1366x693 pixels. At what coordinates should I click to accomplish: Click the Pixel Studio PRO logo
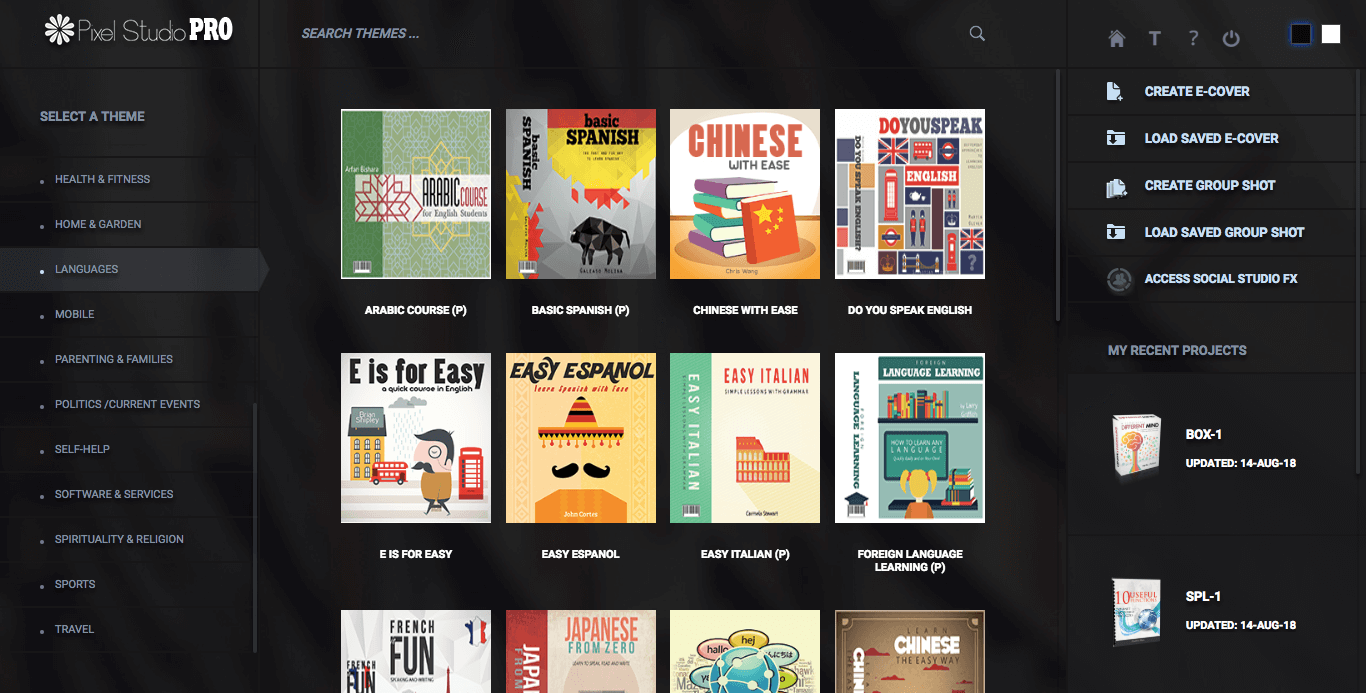138,30
